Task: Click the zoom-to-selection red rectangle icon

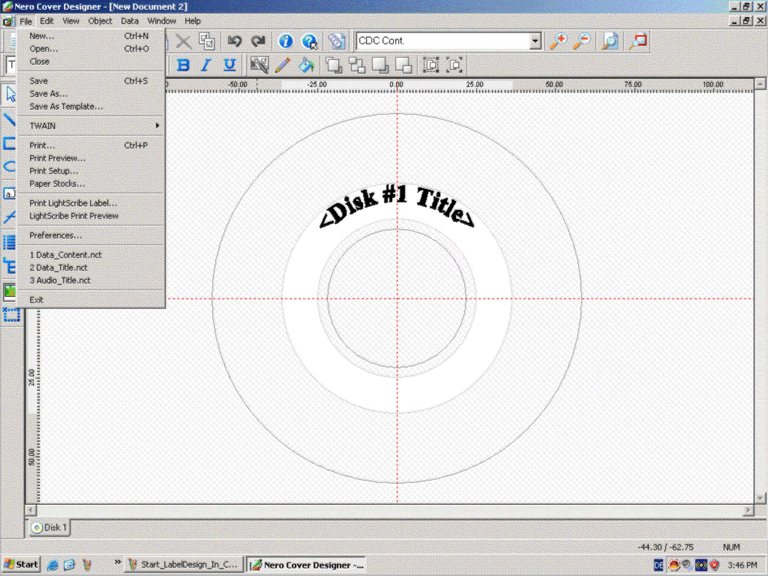Action: coord(638,41)
